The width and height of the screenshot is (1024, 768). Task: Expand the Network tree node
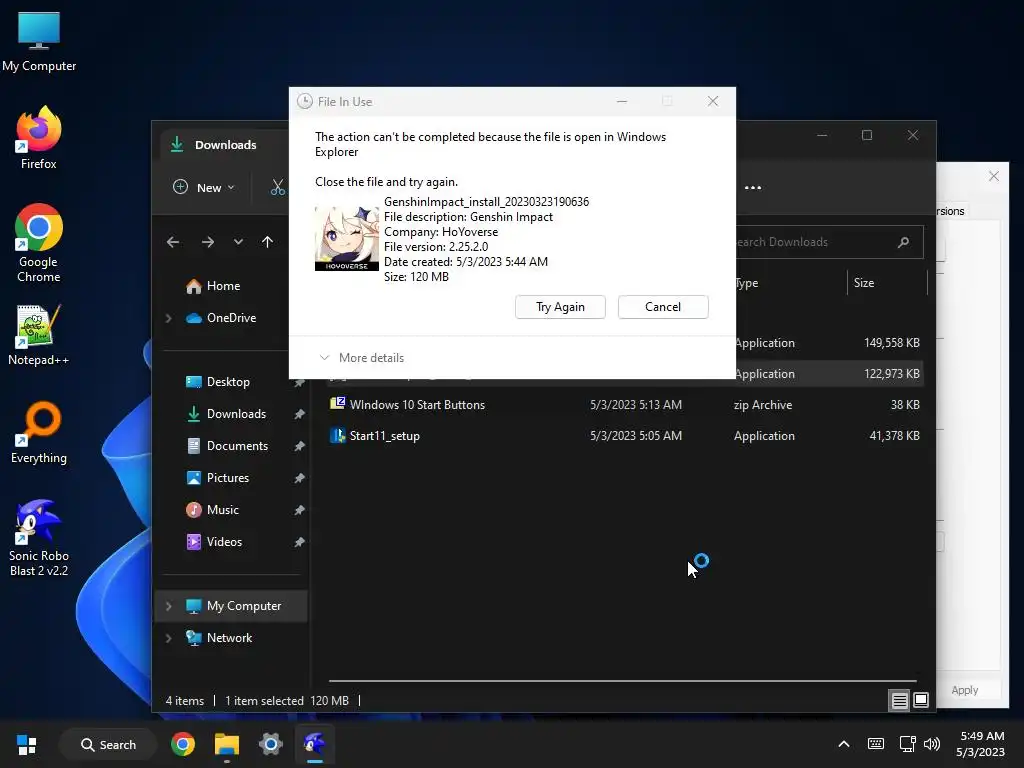click(168, 638)
